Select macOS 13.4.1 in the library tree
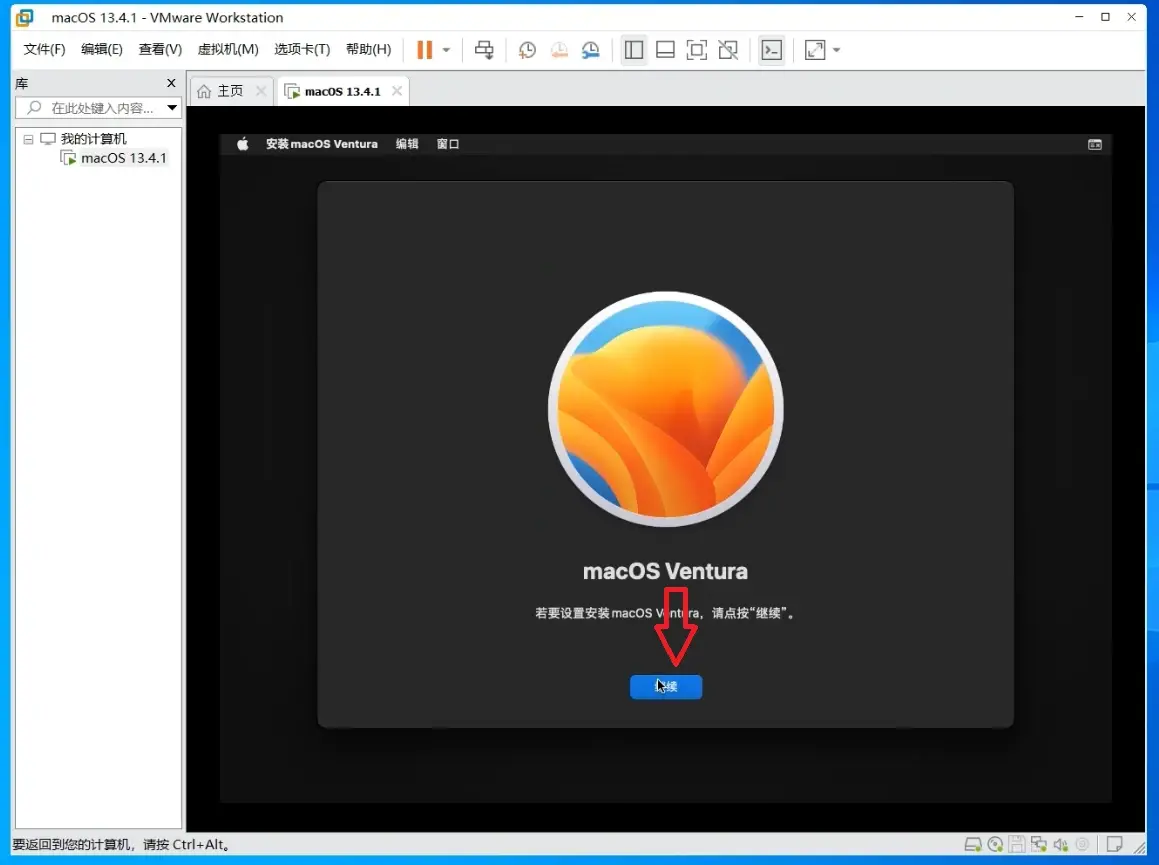 [123, 158]
